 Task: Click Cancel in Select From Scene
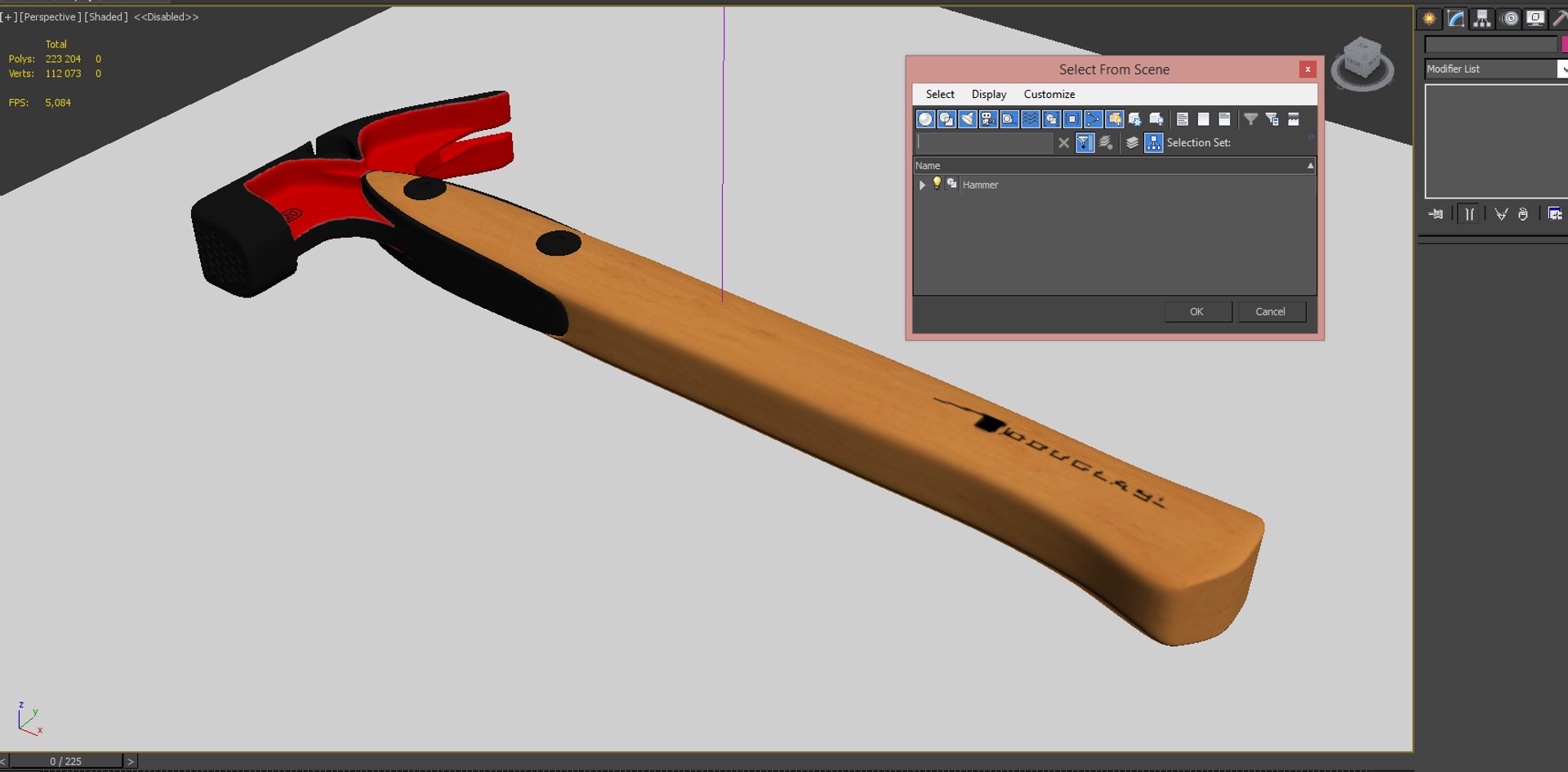tap(1271, 312)
